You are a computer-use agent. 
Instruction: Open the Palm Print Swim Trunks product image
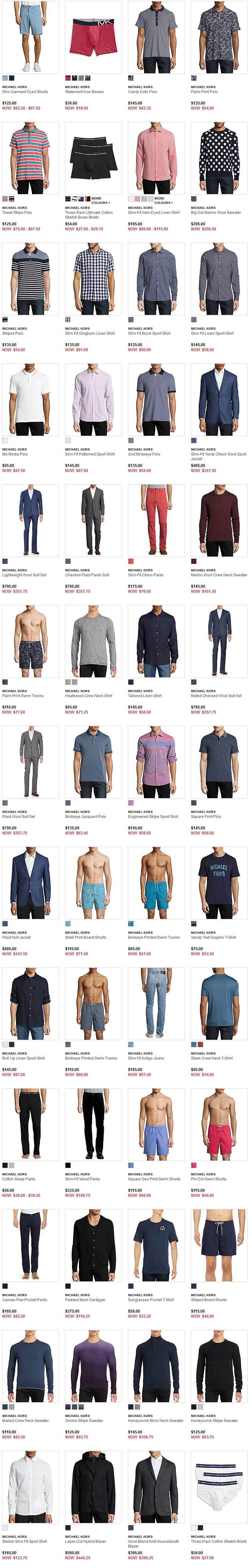click(30, 641)
